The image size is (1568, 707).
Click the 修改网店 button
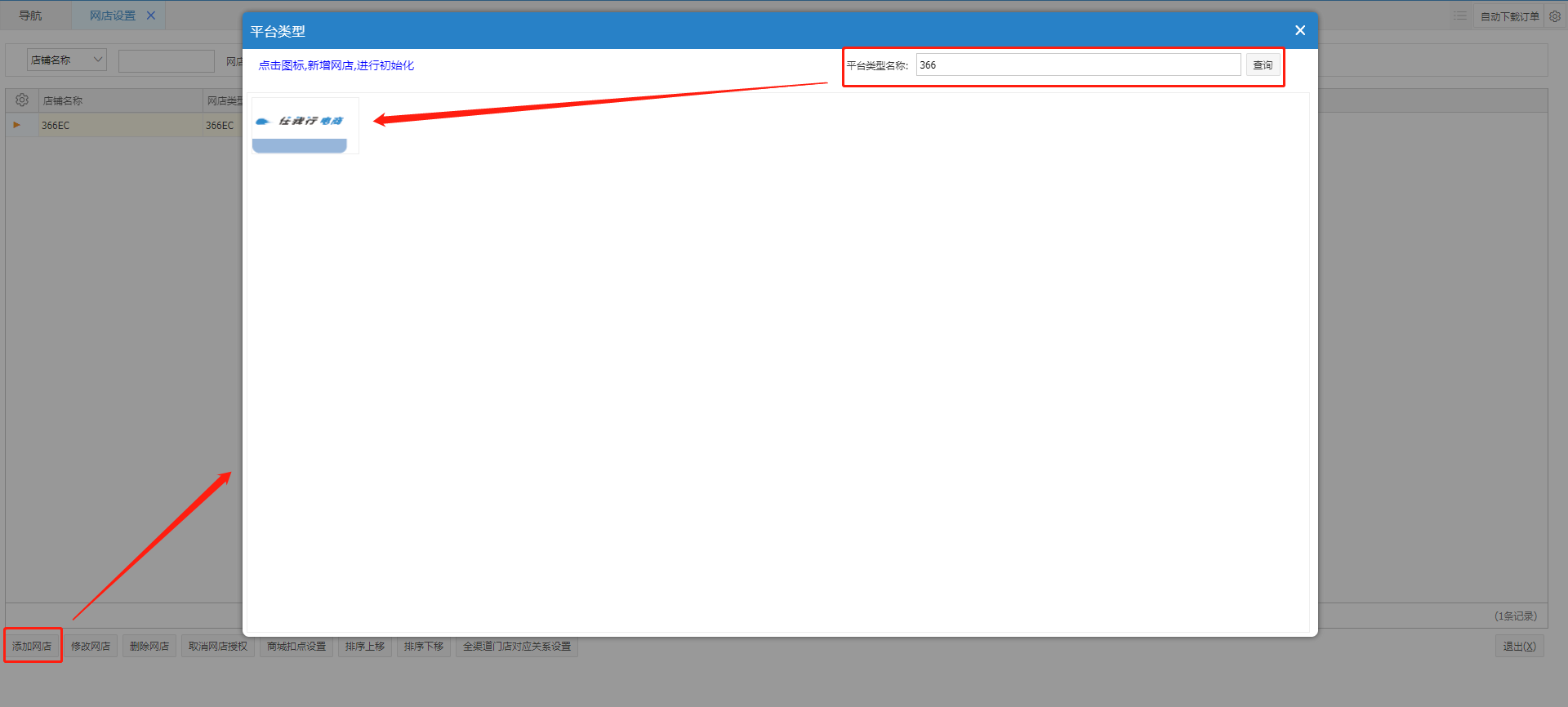pyautogui.click(x=91, y=646)
